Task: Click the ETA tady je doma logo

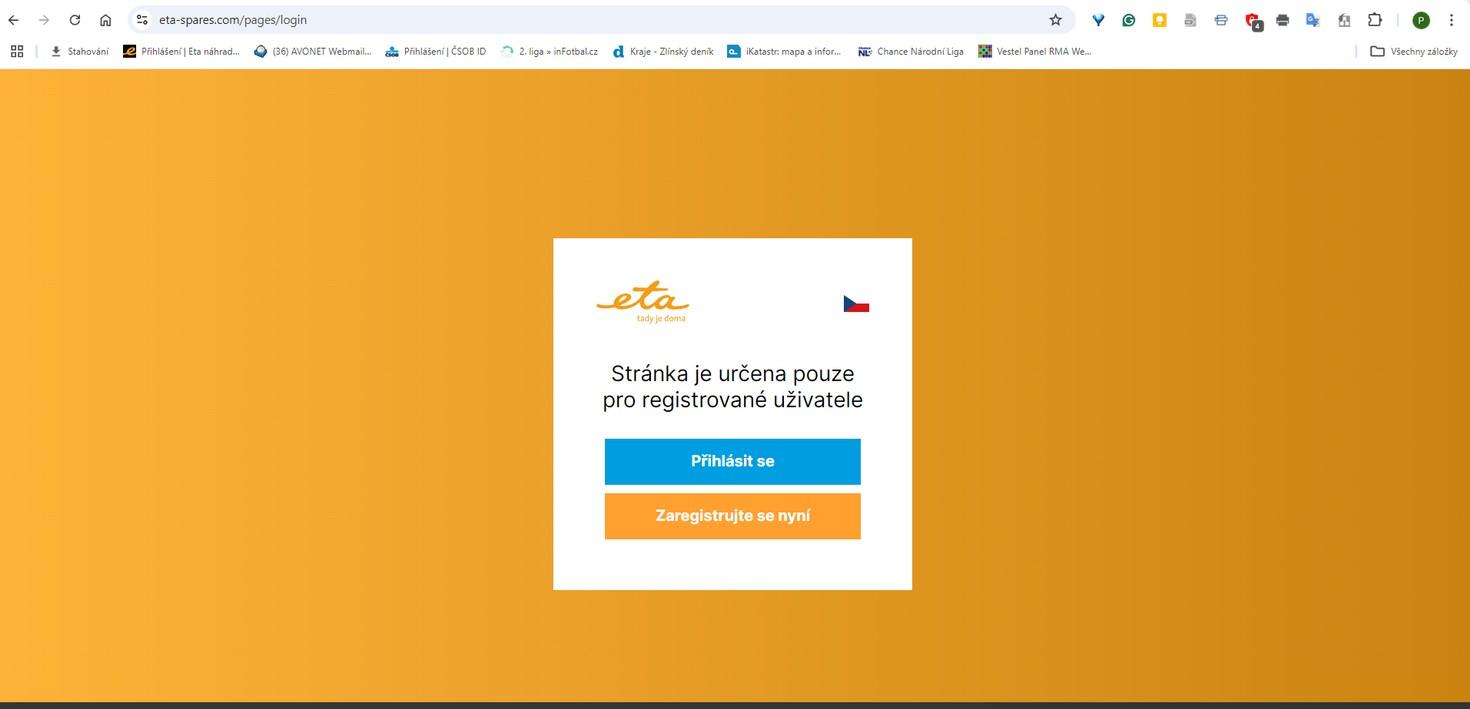Action: point(643,303)
